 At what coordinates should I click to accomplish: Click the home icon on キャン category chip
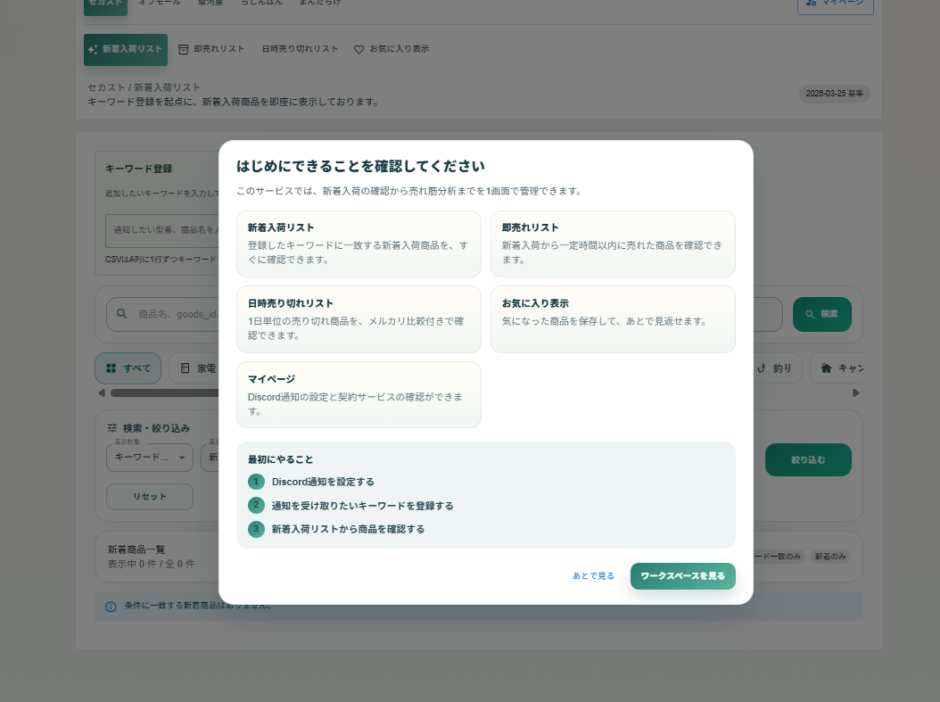tap(826, 368)
